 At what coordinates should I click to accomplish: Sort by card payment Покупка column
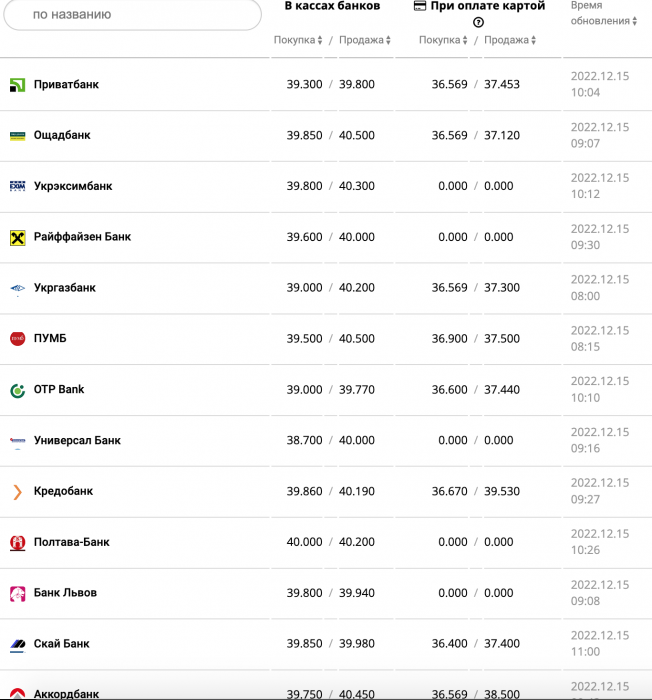pos(443,40)
